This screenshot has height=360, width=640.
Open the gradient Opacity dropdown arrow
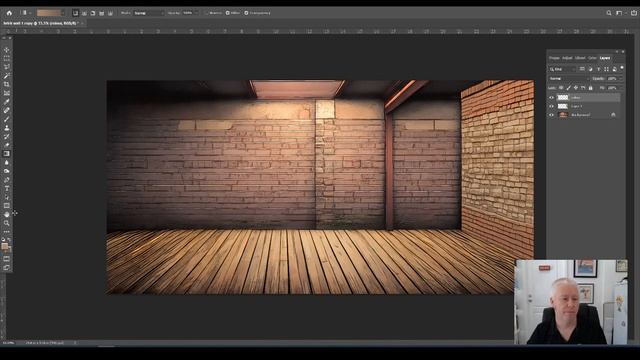pos(196,13)
